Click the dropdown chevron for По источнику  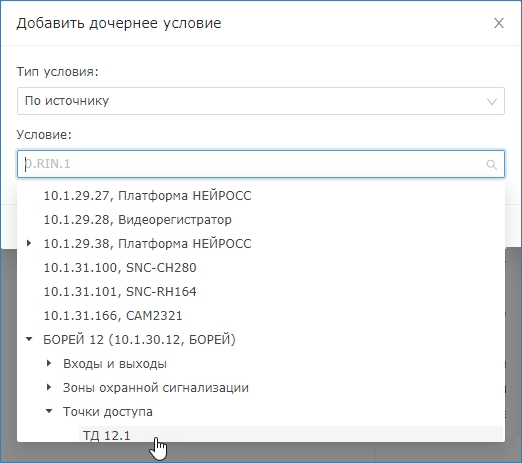(492, 101)
